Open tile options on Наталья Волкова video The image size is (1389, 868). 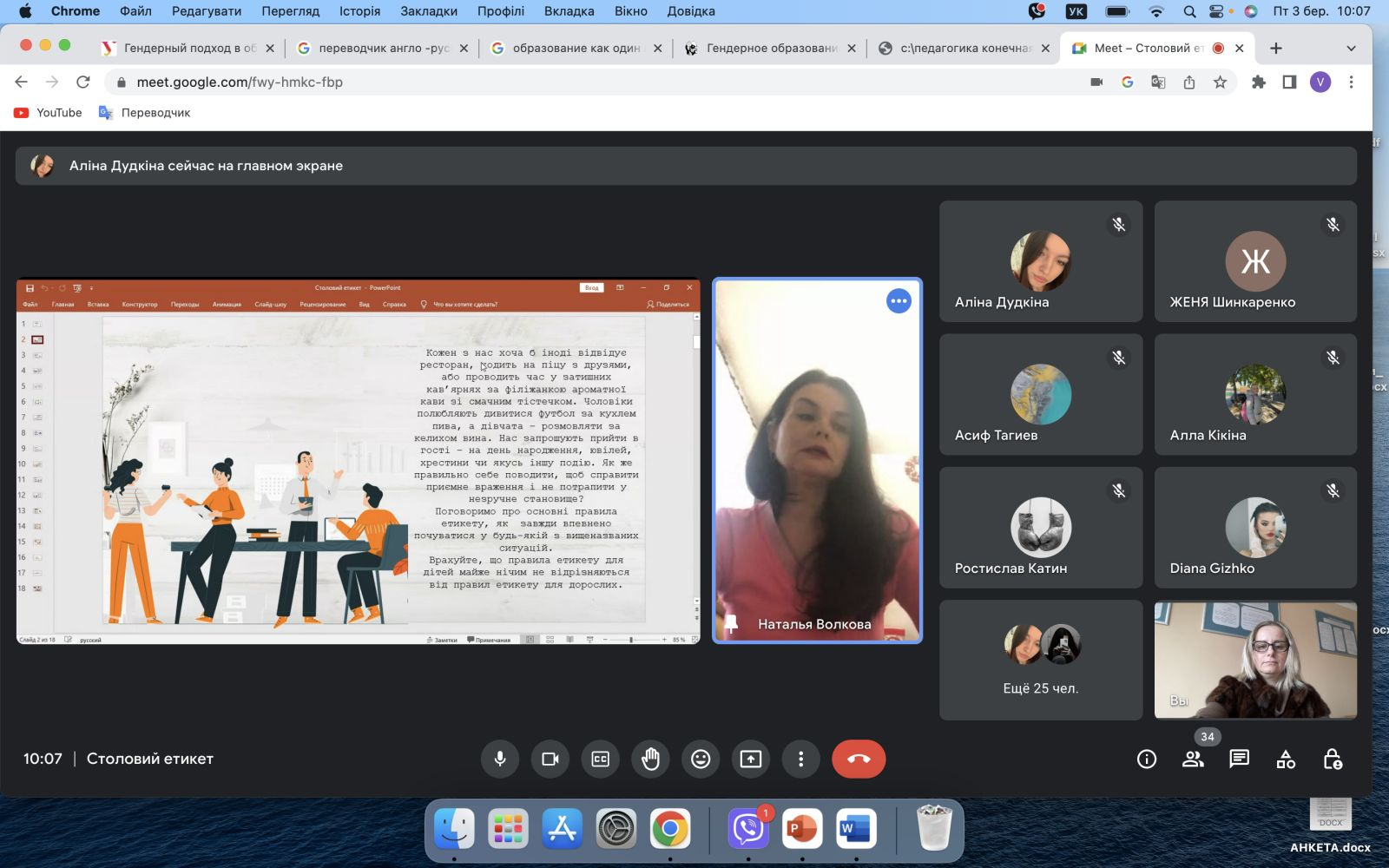pos(899,301)
